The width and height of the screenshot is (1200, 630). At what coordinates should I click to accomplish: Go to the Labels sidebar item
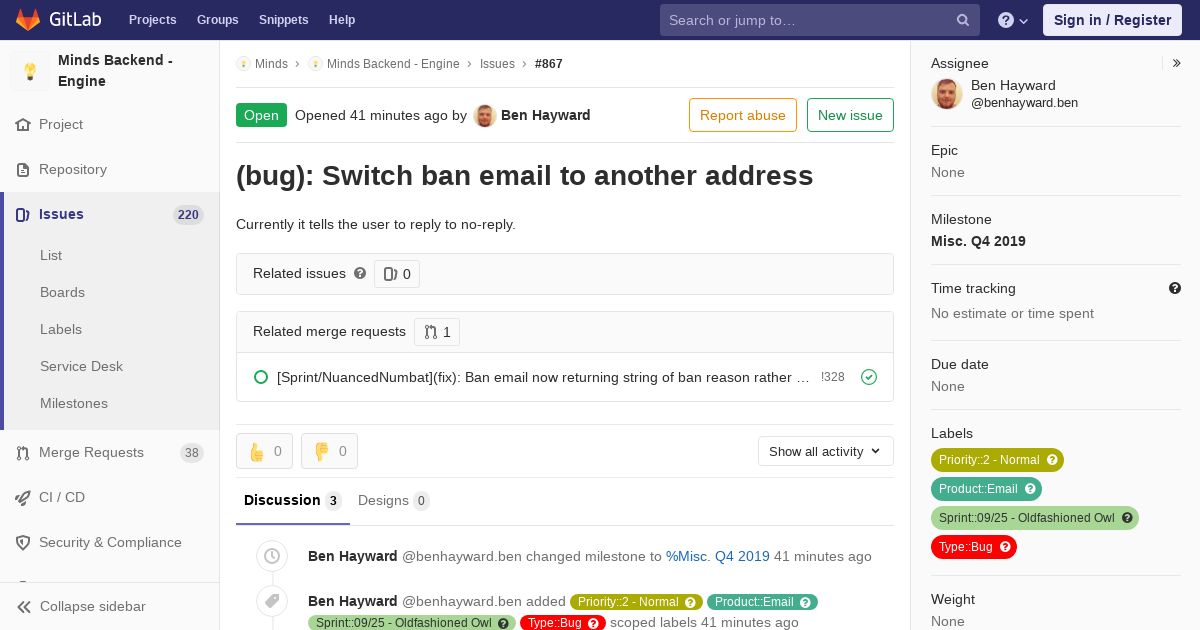coord(61,329)
